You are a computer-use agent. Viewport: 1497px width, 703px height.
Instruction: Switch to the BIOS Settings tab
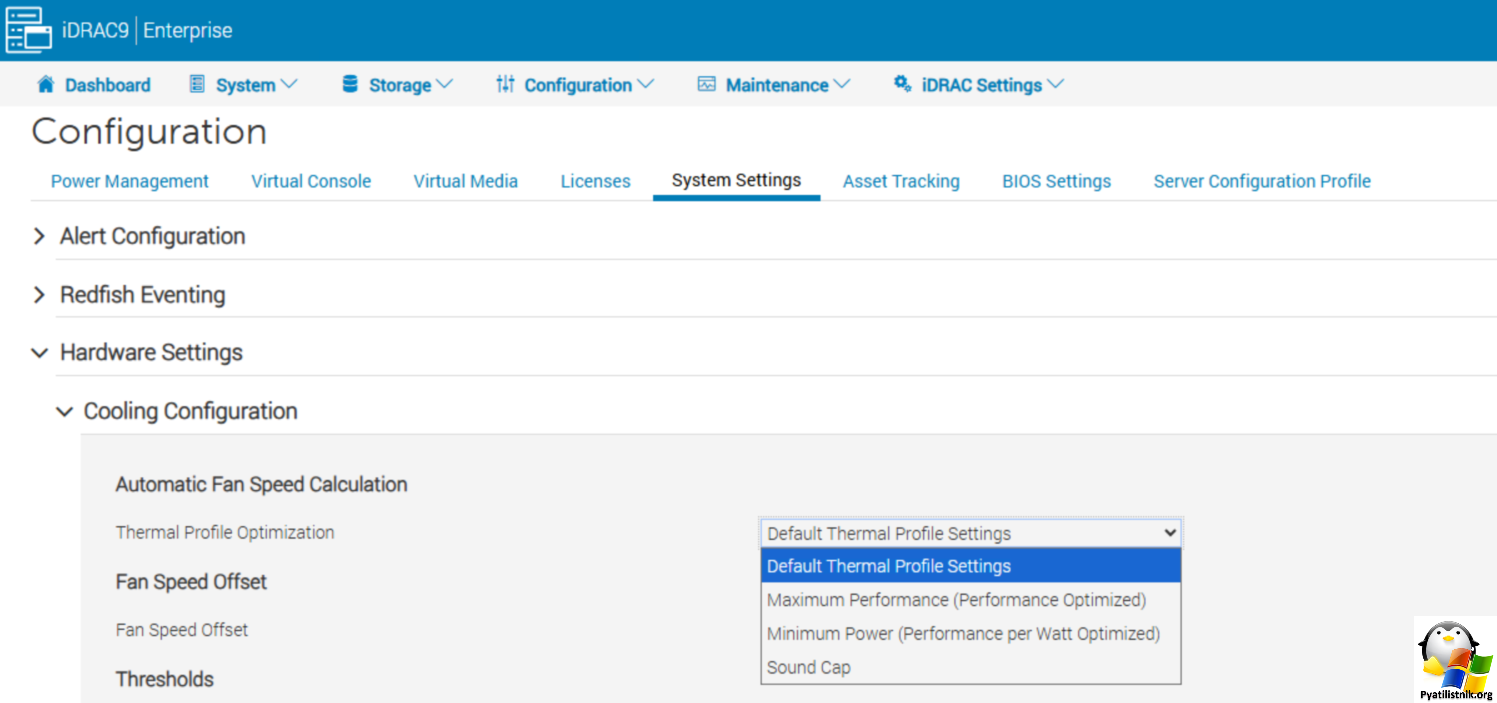(x=1057, y=181)
